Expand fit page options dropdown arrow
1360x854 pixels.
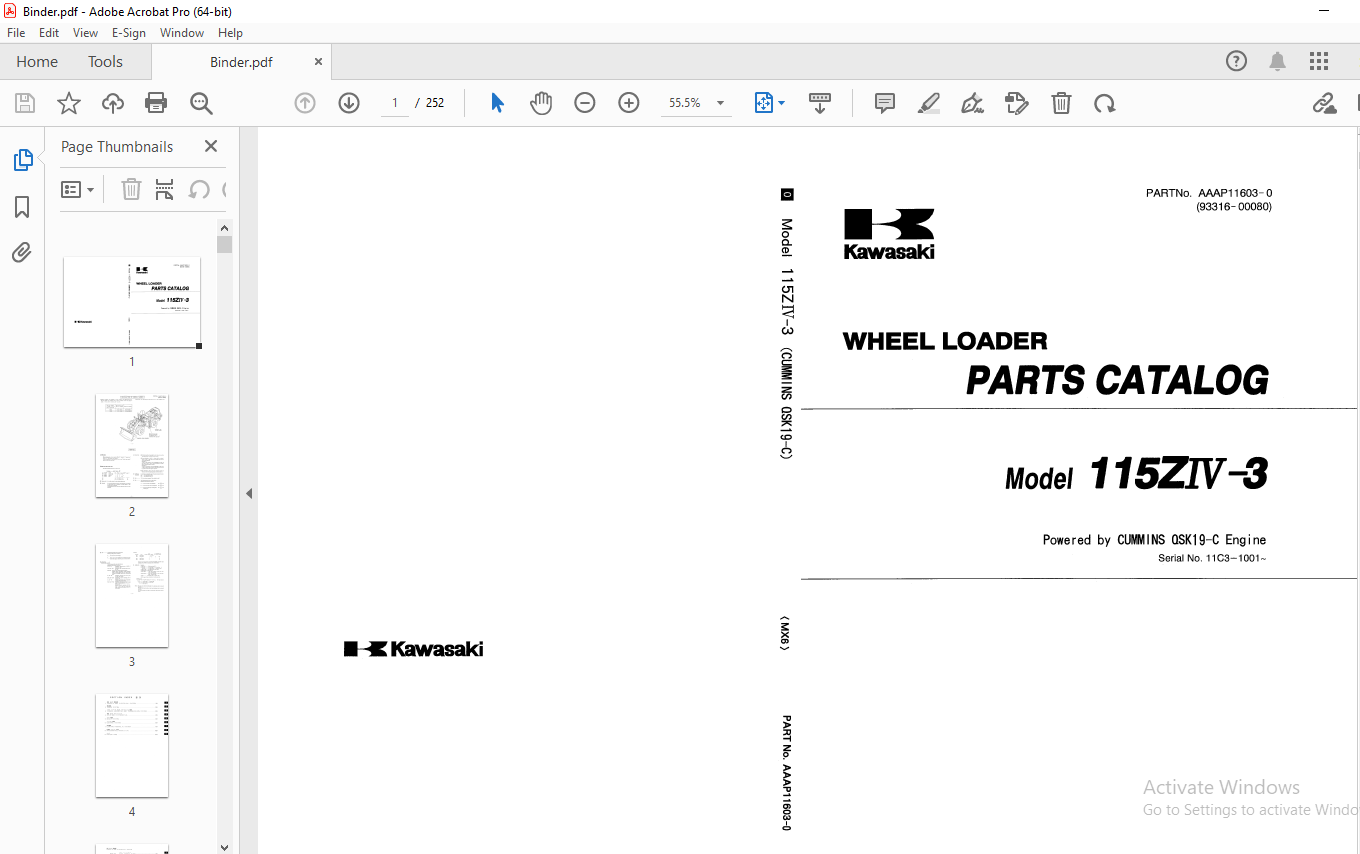[x=781, y=103]
